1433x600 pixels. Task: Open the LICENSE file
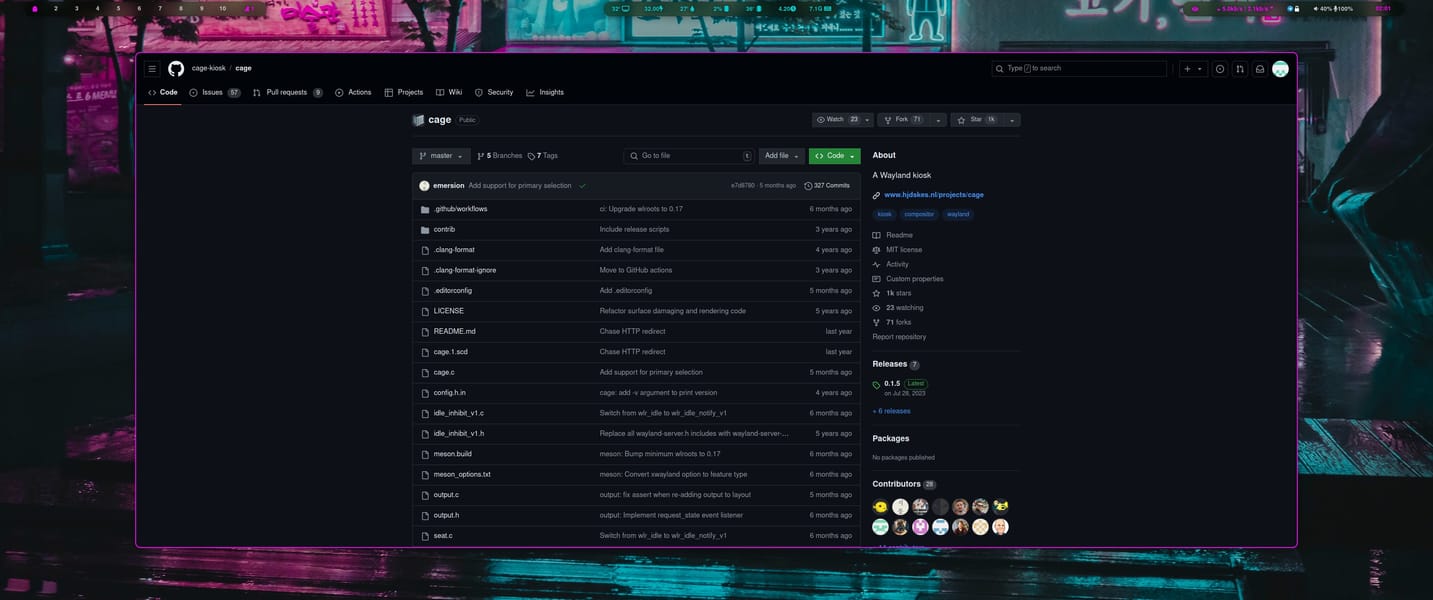pos(449,311)
